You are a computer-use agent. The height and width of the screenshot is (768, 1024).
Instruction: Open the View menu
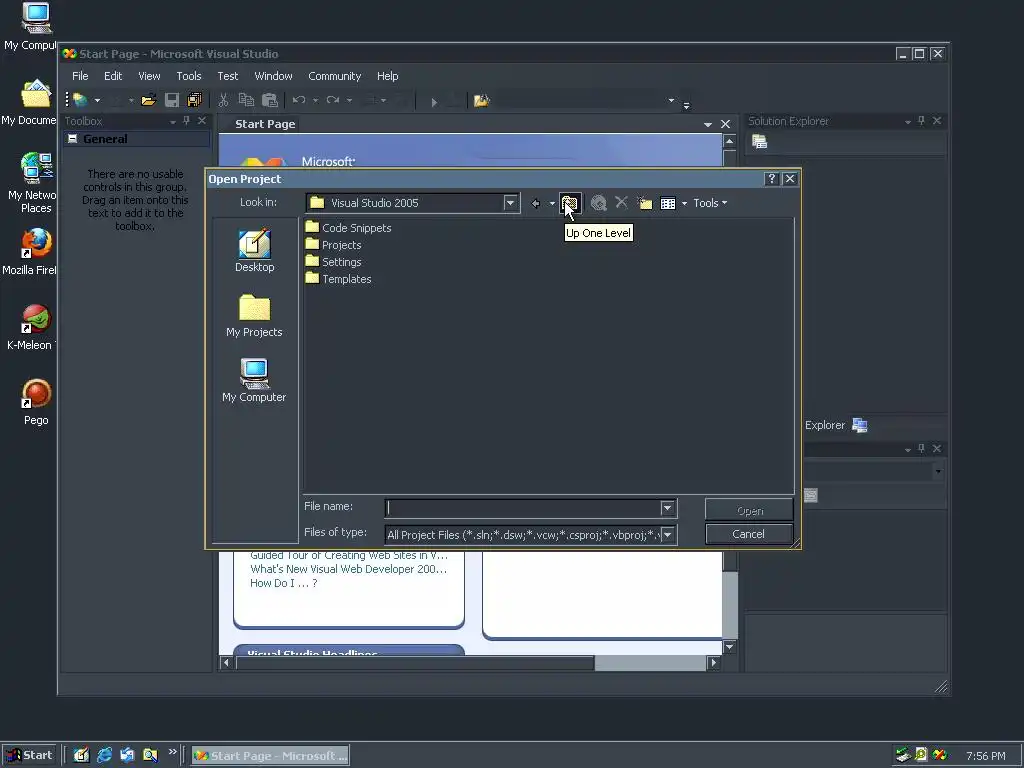click(x=149, y=76)
